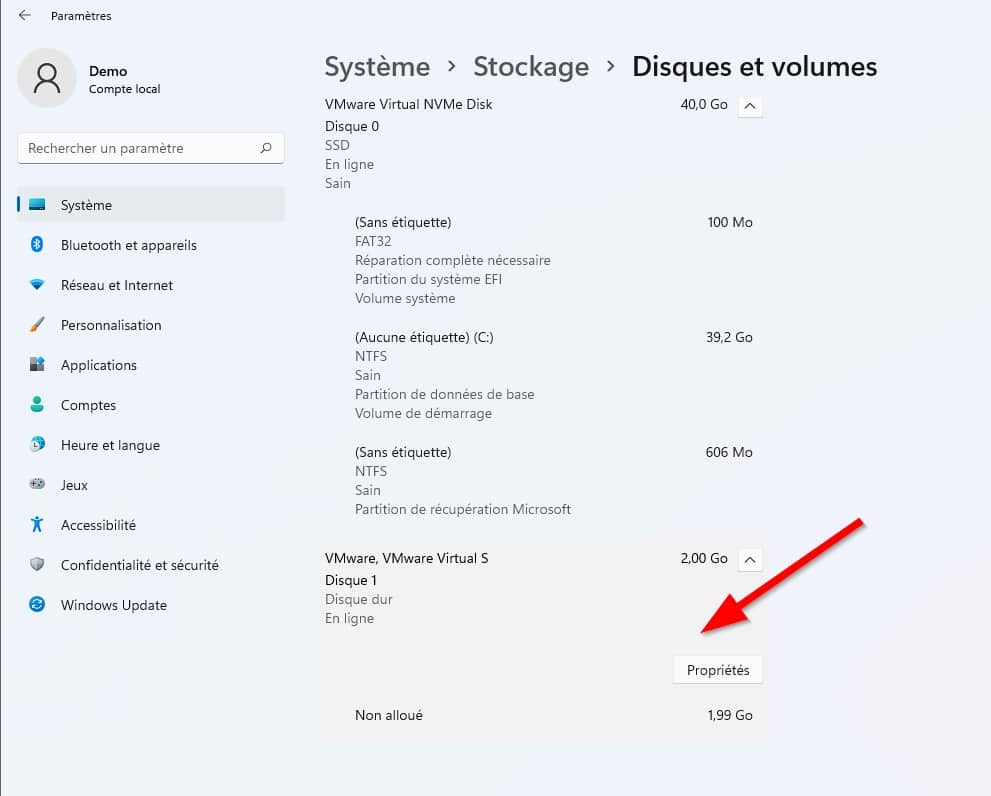Navigate to Système in the breadcrumb

tap(377, 67)
